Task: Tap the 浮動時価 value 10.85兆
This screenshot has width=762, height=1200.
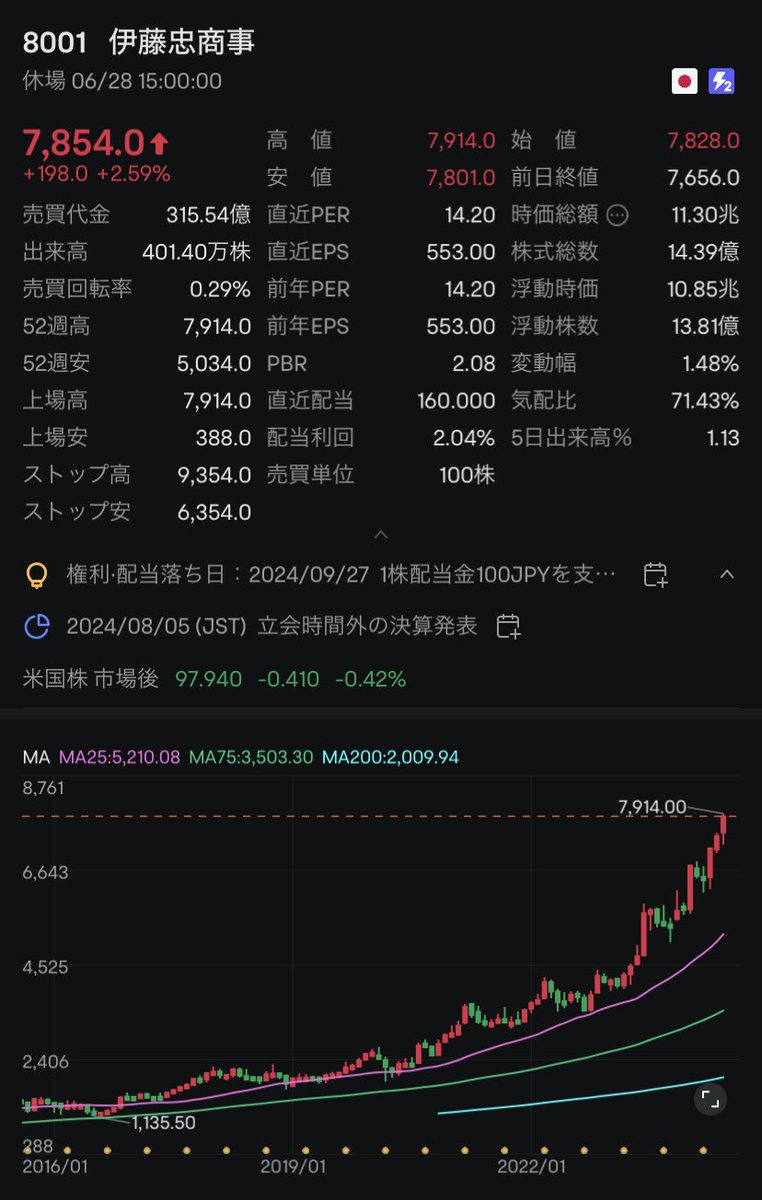Action: (704, 289)
